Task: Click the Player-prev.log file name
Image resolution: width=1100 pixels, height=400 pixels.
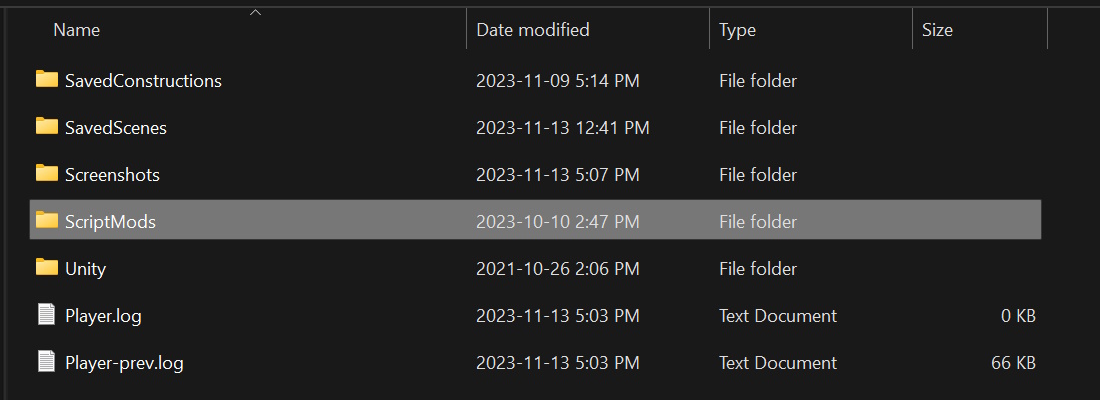Action: (x=124, y=363)
